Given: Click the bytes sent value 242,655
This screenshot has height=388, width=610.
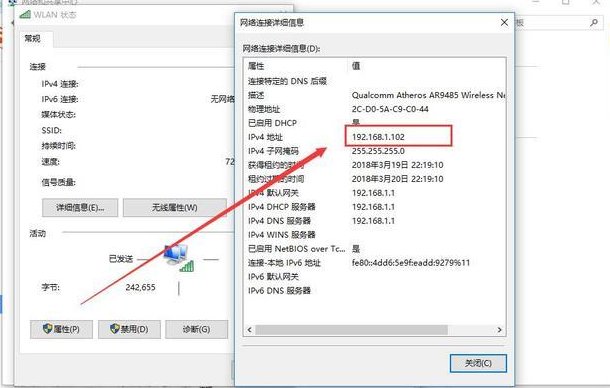Looking at the screenshot, I should pyautogui.click(x=140, y=287).
